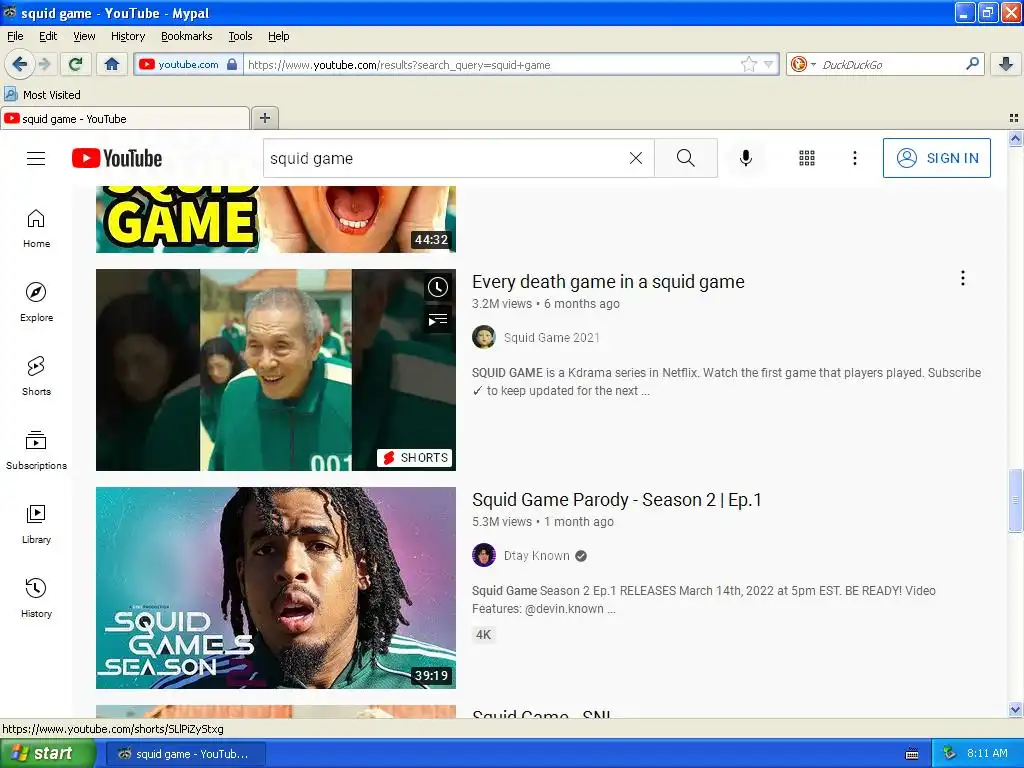Open Dtay Known channel name

click(536, 556)
